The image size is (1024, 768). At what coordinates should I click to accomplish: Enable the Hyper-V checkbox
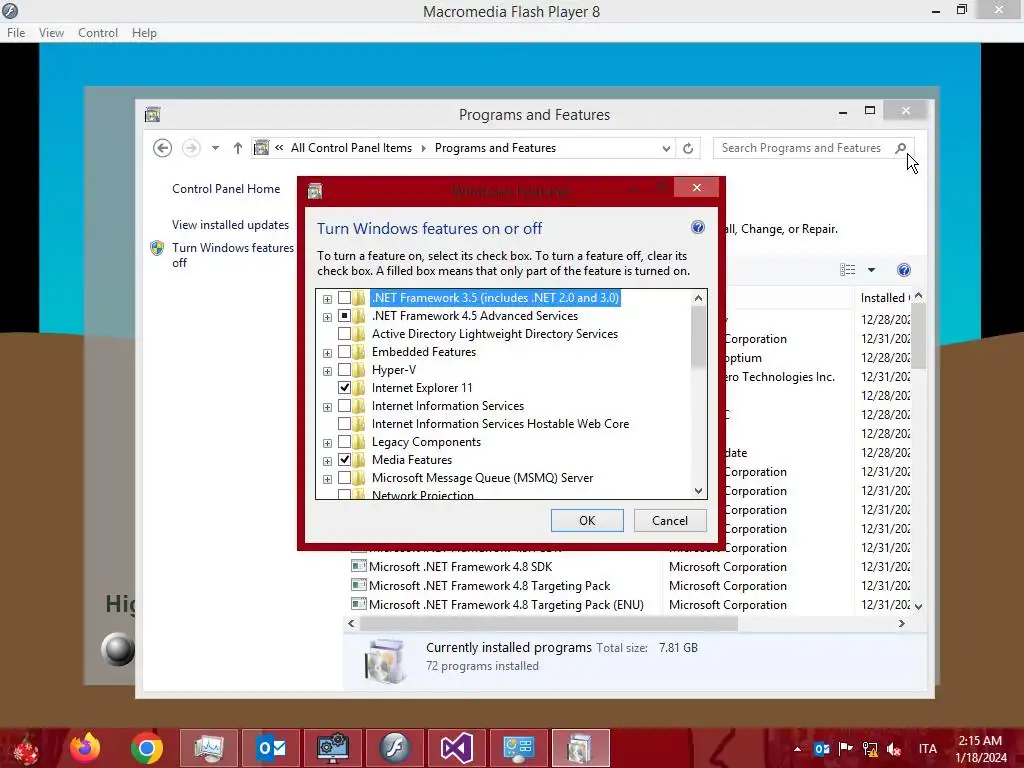pos(344,370)
